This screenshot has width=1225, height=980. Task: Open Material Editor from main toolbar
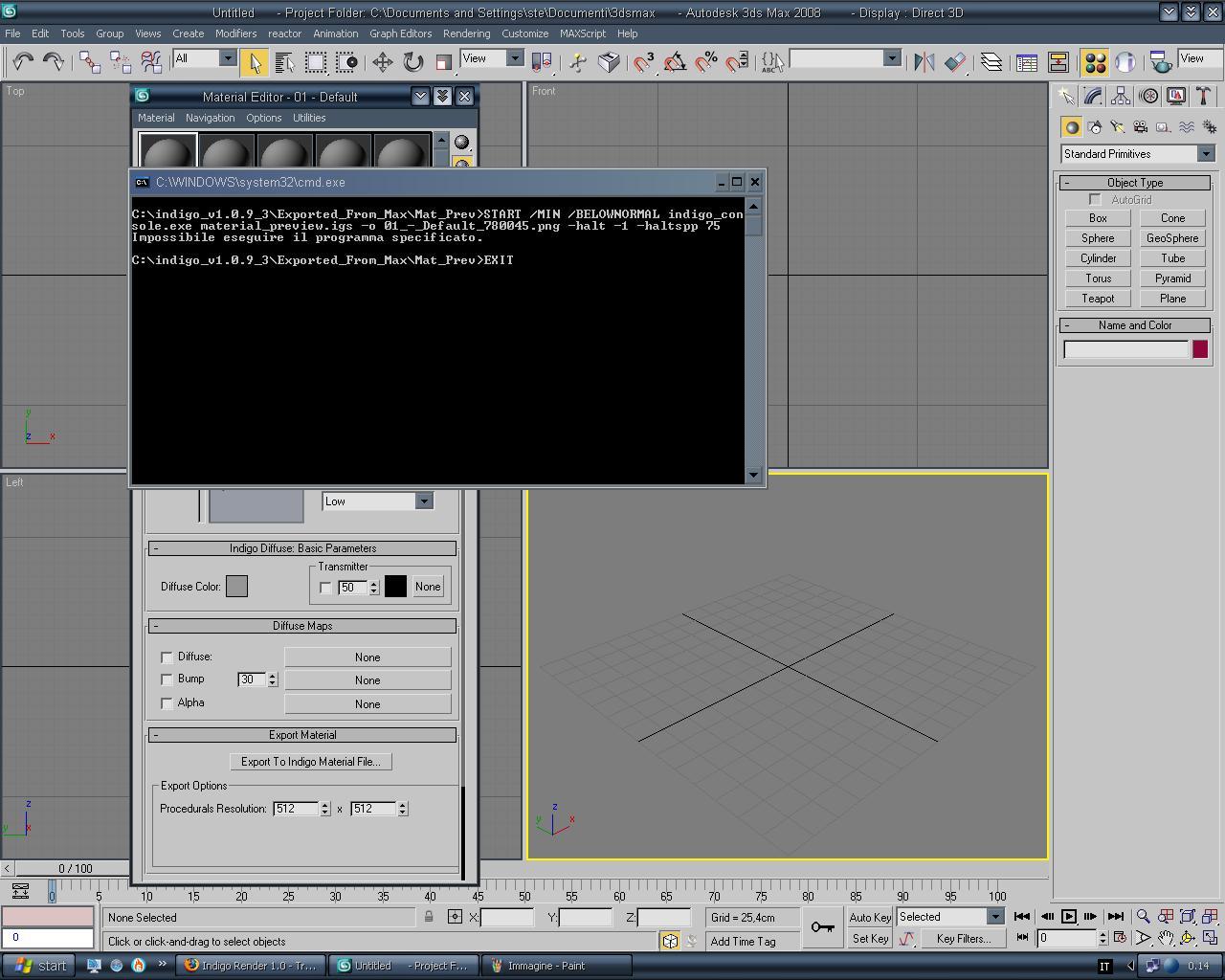coord(1095,62)
